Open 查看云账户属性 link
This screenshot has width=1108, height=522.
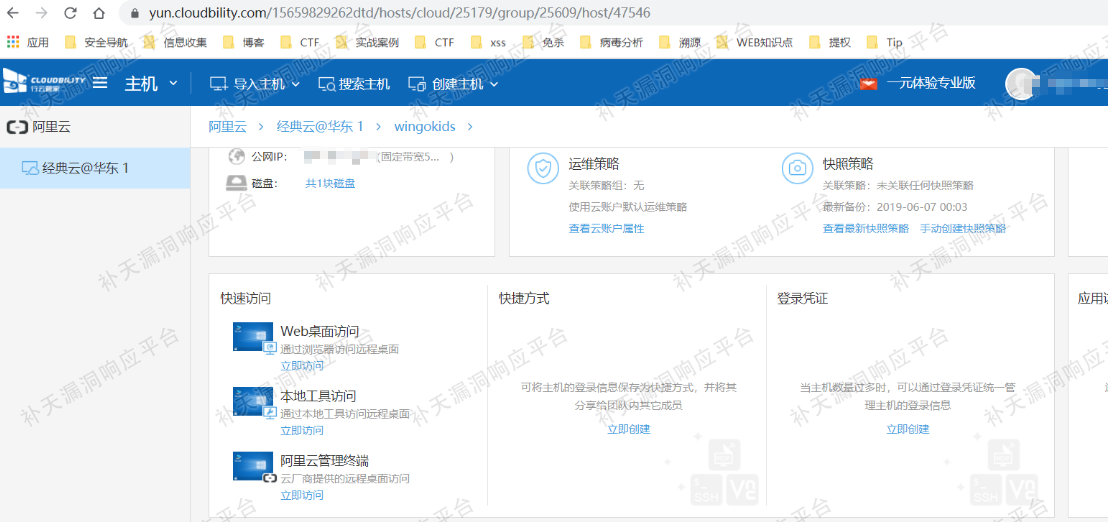tap(606, 229)
